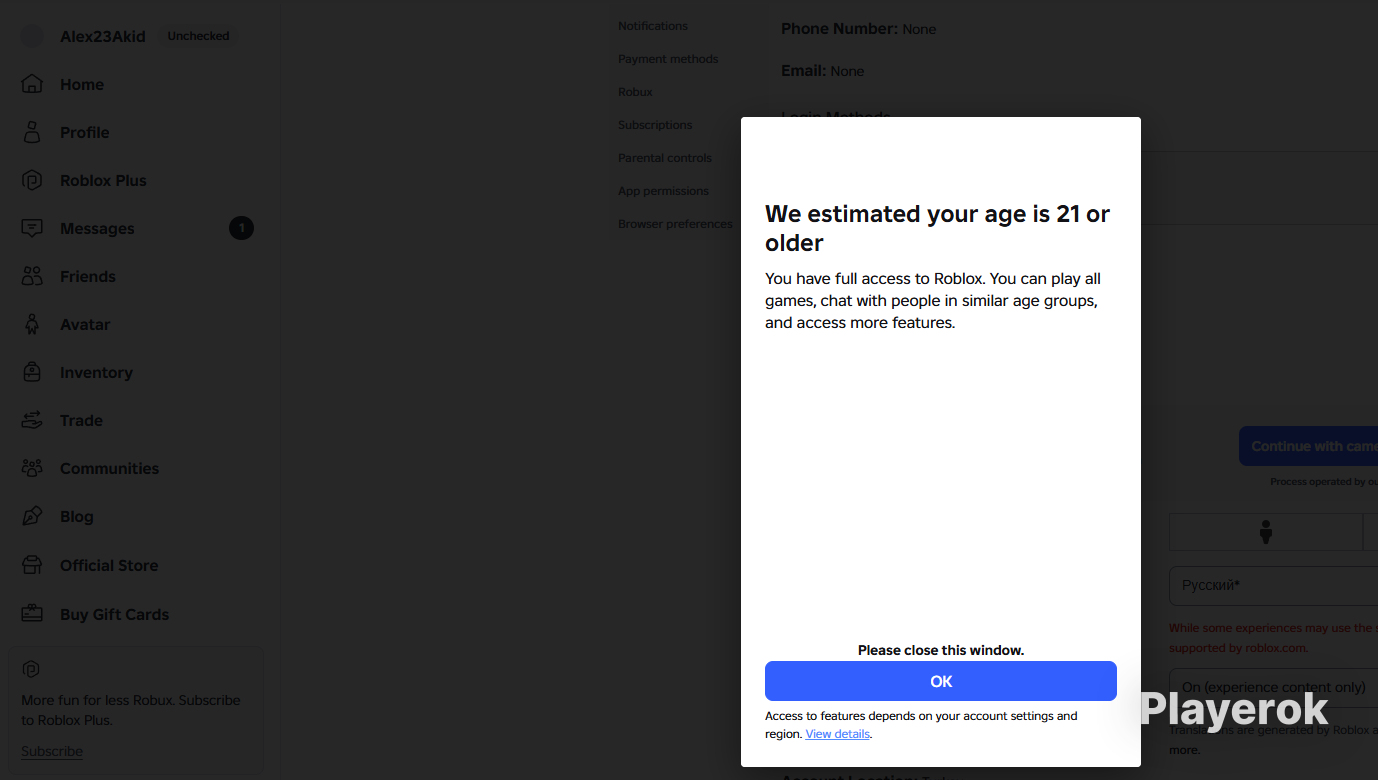Image resolution: width=1378 pixels, height=780 pixels.
Task: Expand the On (experience content only) dropdown
Action: coord(1274,687)
